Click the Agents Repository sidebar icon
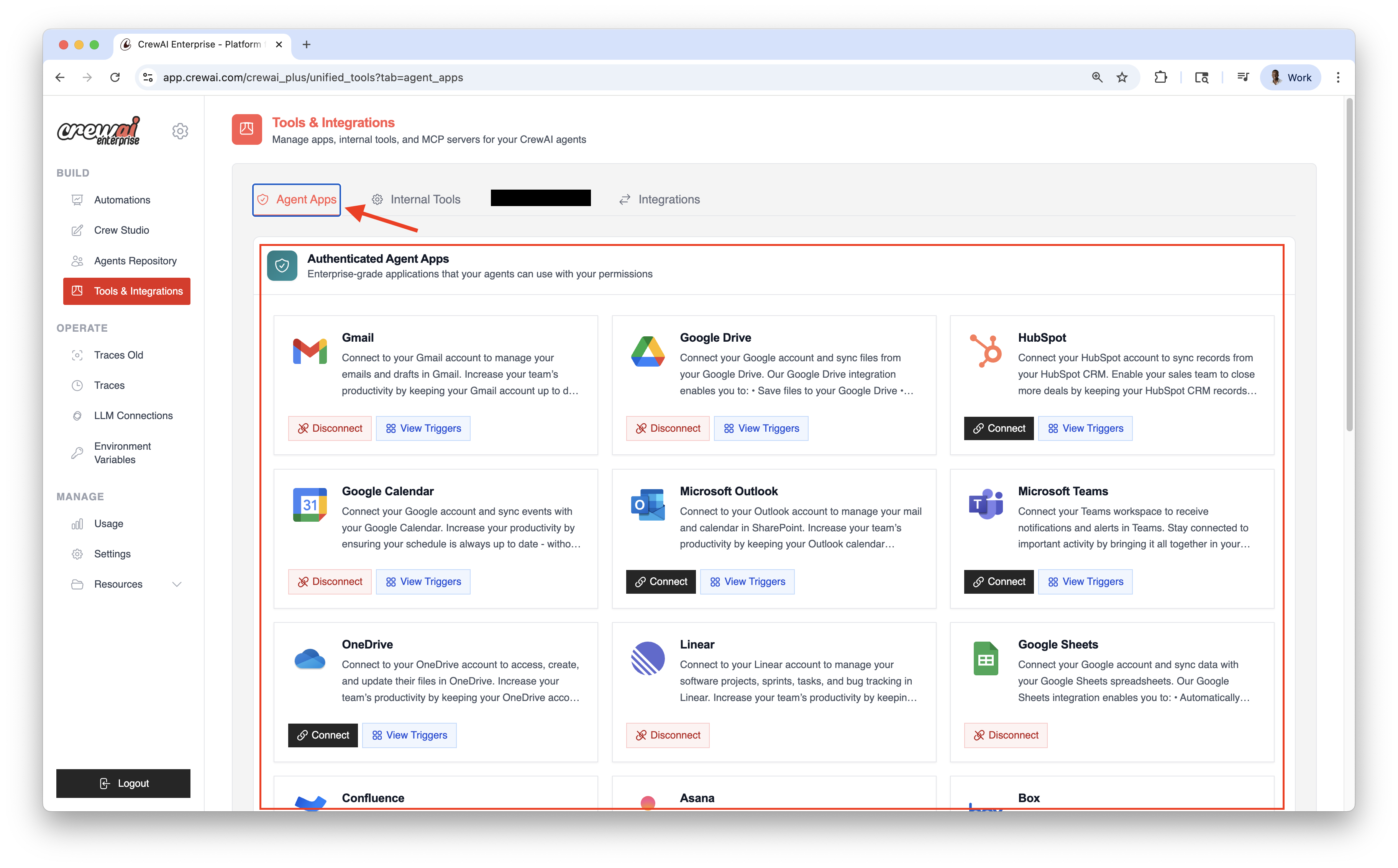Screen dimensions: 1398x868 [77, 260]
